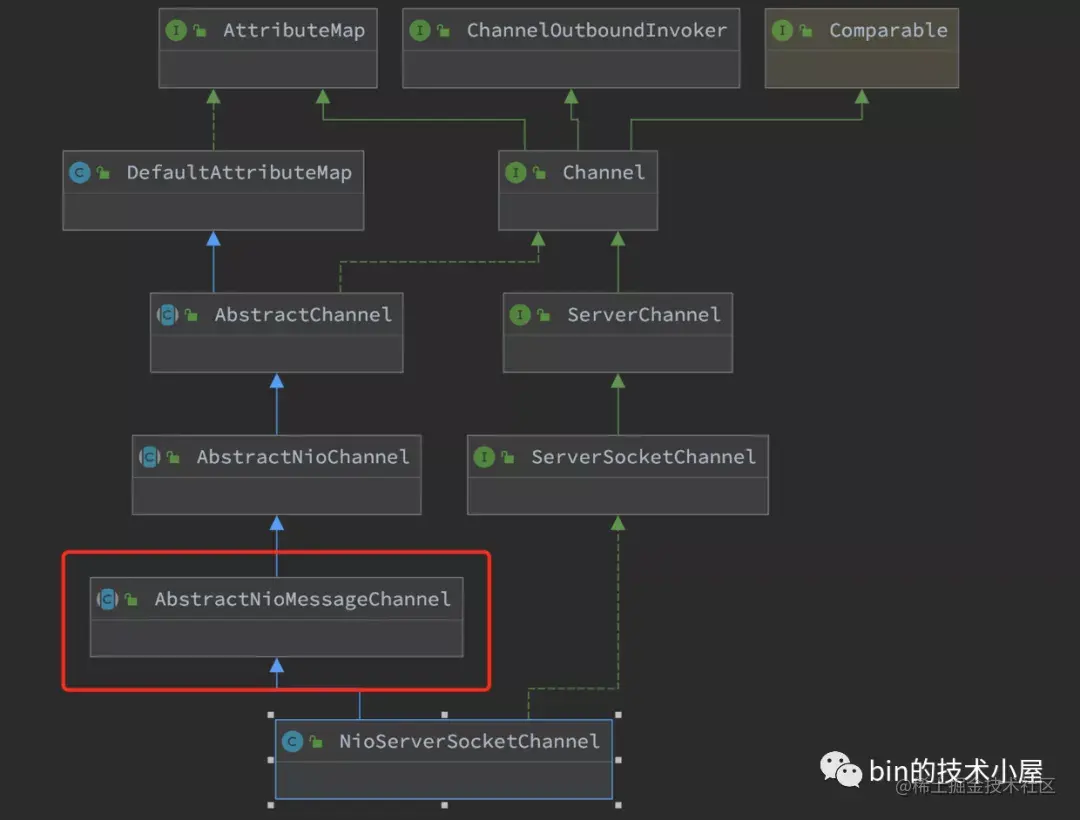Click the Channel interface icon
The height and width of the screenshot is (820, 1080).
click(515, 172)
